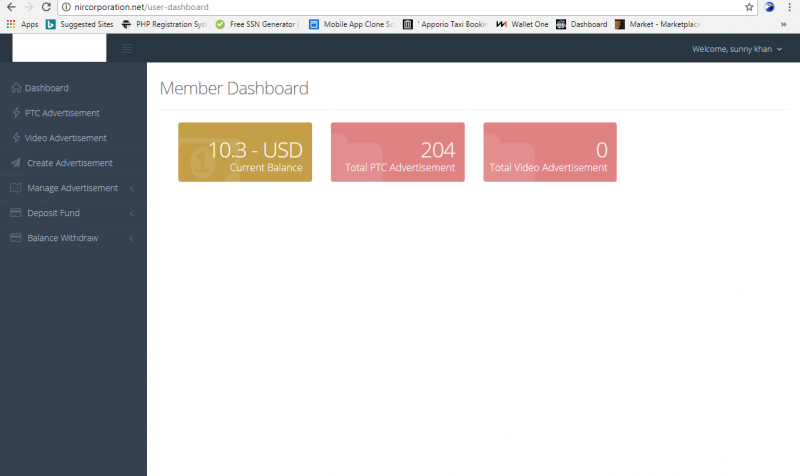Expand the Deposit Fund submenu chevron

(132, 213)
